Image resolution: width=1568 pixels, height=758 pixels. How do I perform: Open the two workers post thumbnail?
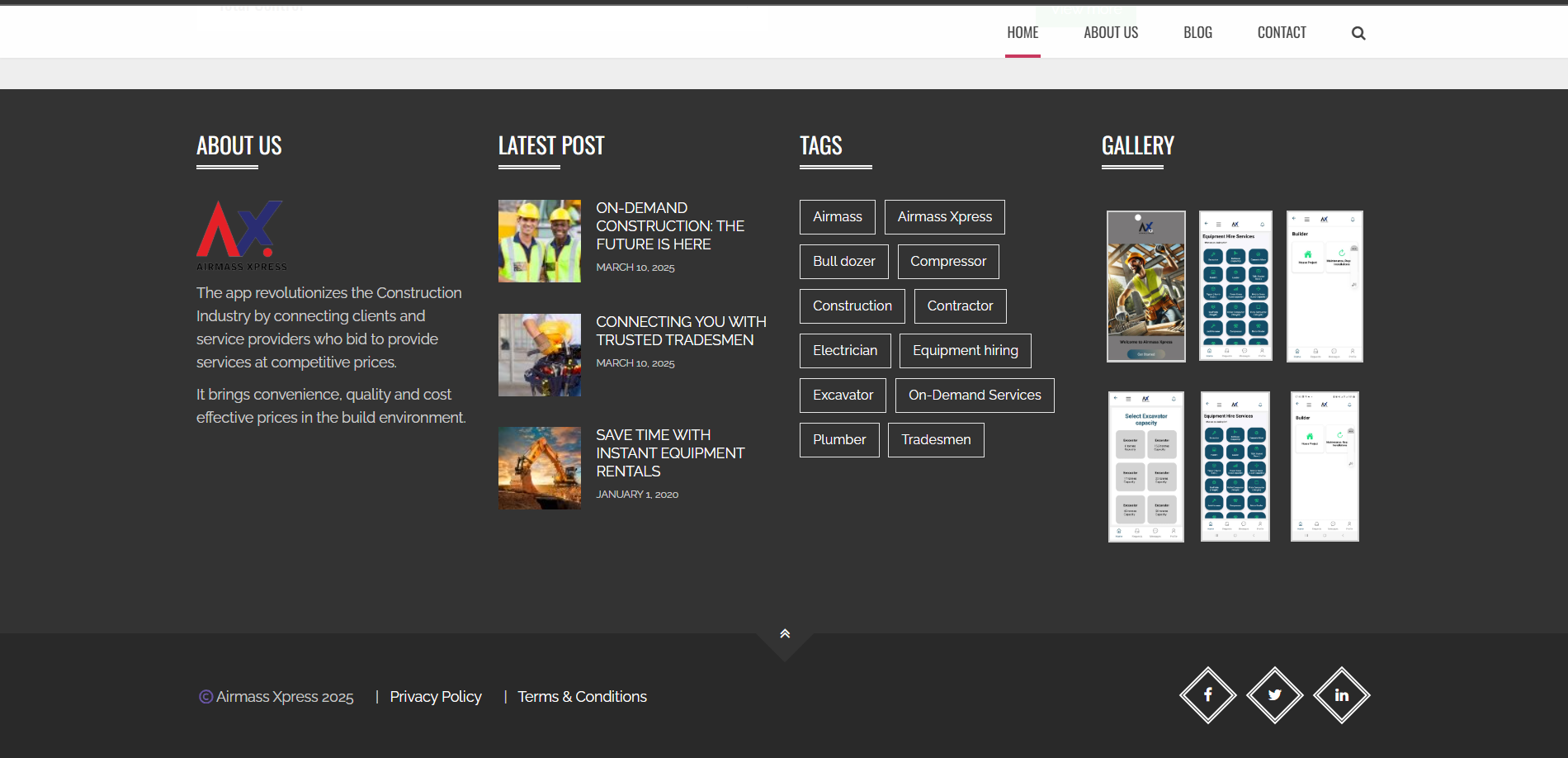(540, 241)
